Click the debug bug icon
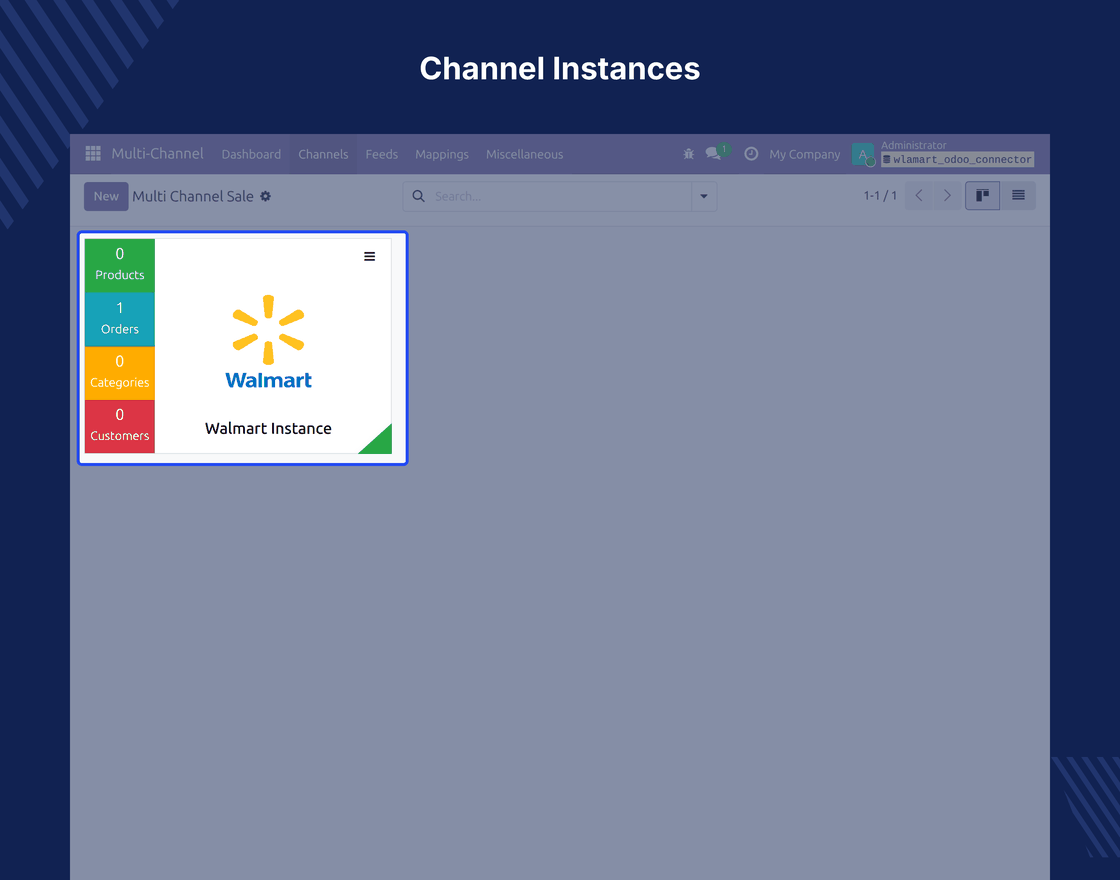Viewport: 1120px width, 880px height. 689,154
